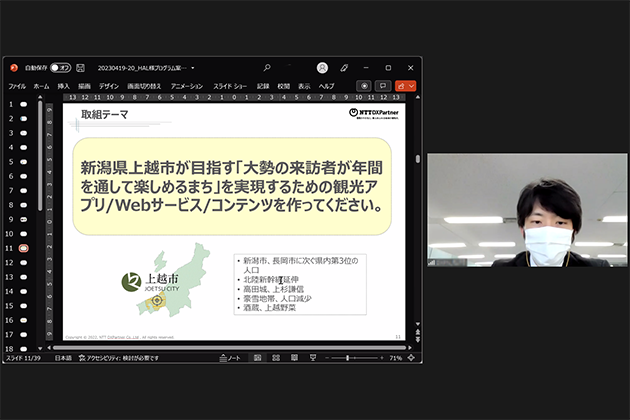Switch to Normal view icon
This screenshot has height=420, width=630.
coord(258,358)
